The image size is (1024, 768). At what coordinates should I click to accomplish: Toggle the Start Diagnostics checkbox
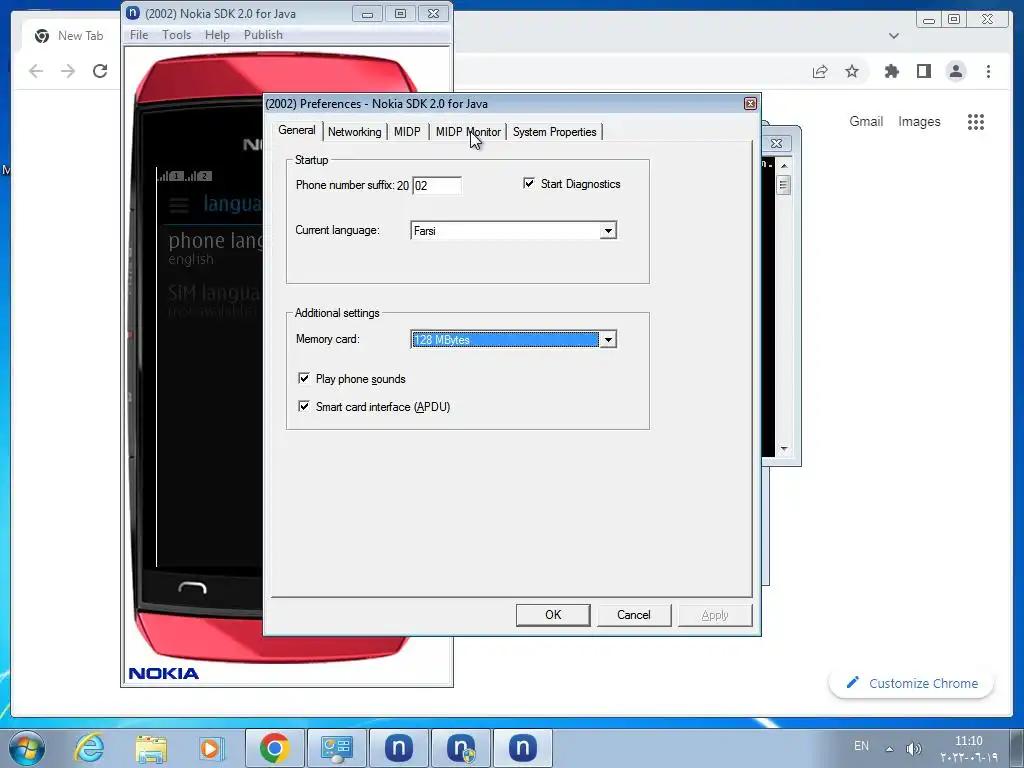tap(528, 184)
